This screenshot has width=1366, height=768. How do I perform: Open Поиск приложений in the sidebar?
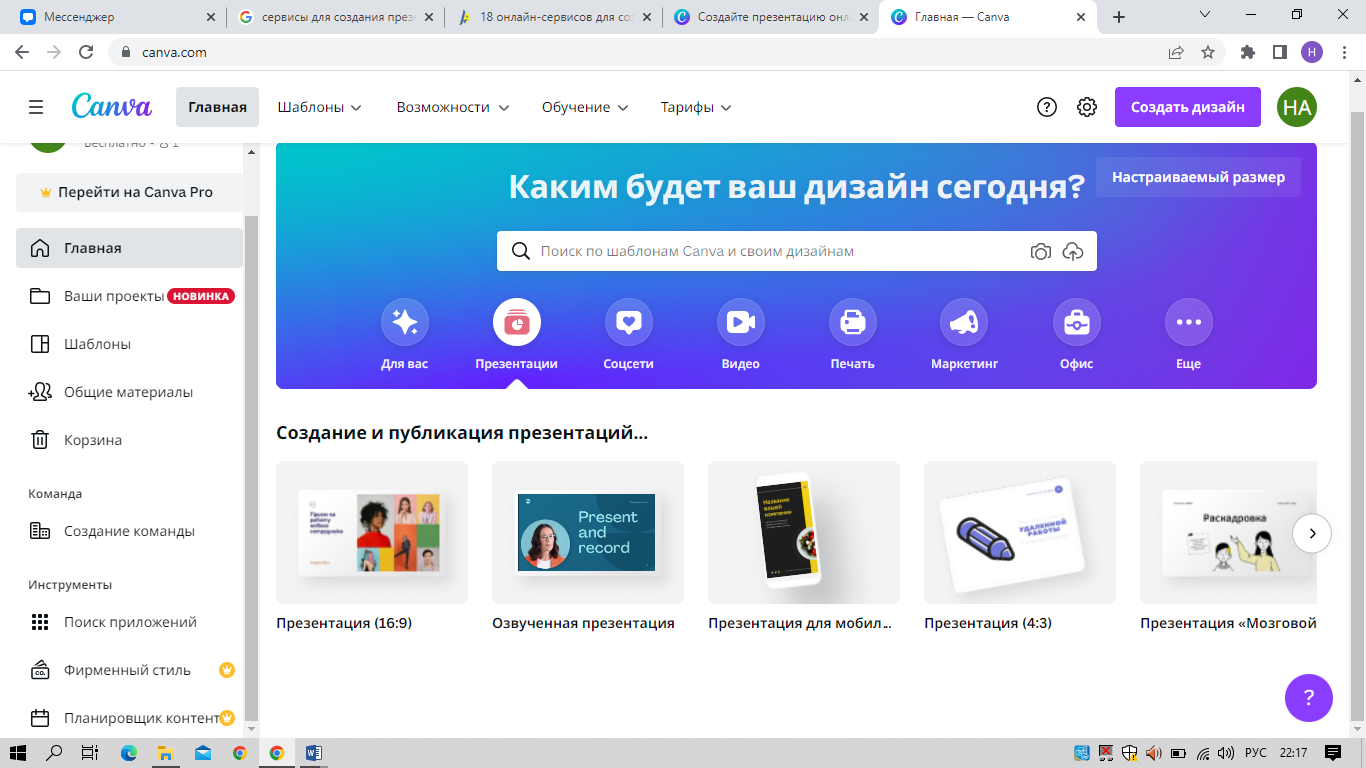(x=129, y=622)
